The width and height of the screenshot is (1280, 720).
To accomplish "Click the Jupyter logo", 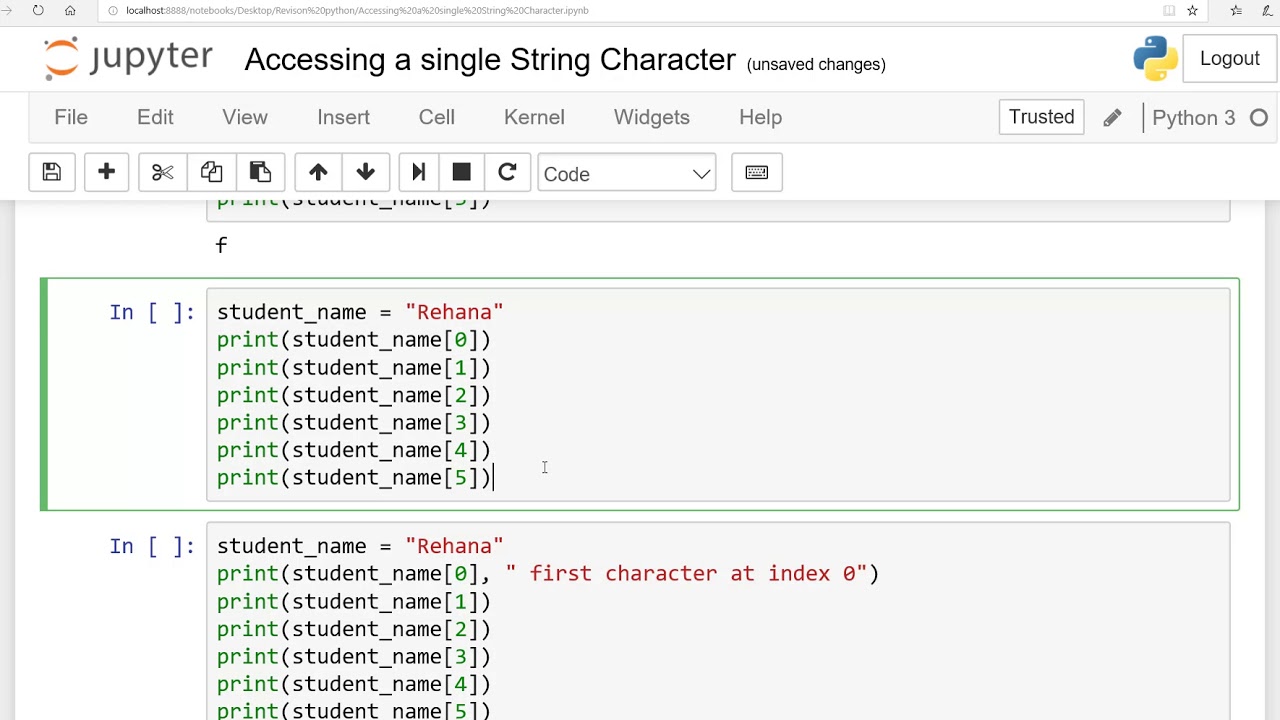I will click(x=128, y=59).
